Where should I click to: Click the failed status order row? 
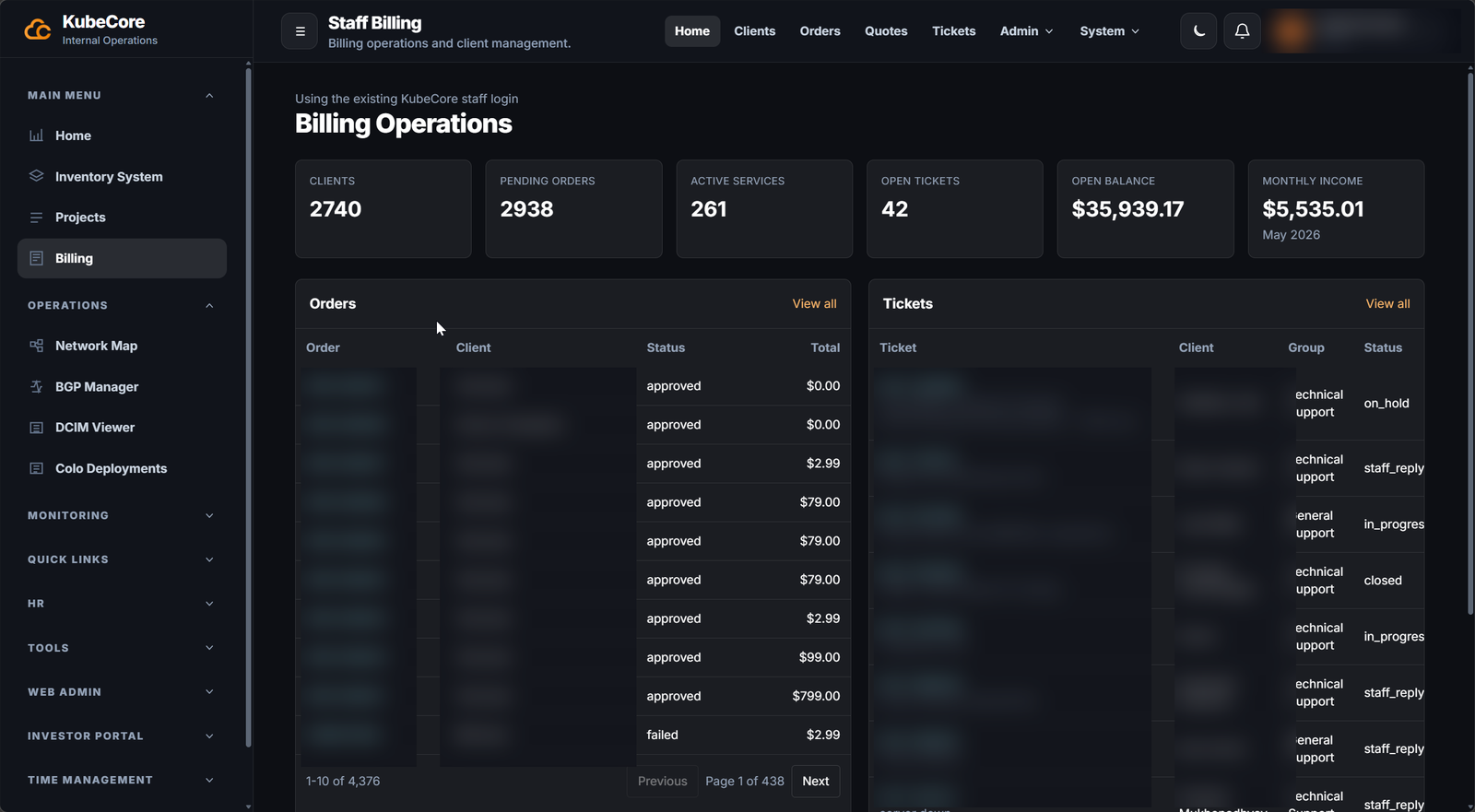572,735
